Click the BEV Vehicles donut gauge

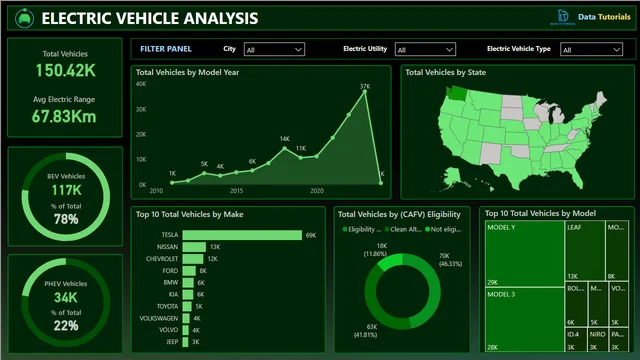(66, 197)
